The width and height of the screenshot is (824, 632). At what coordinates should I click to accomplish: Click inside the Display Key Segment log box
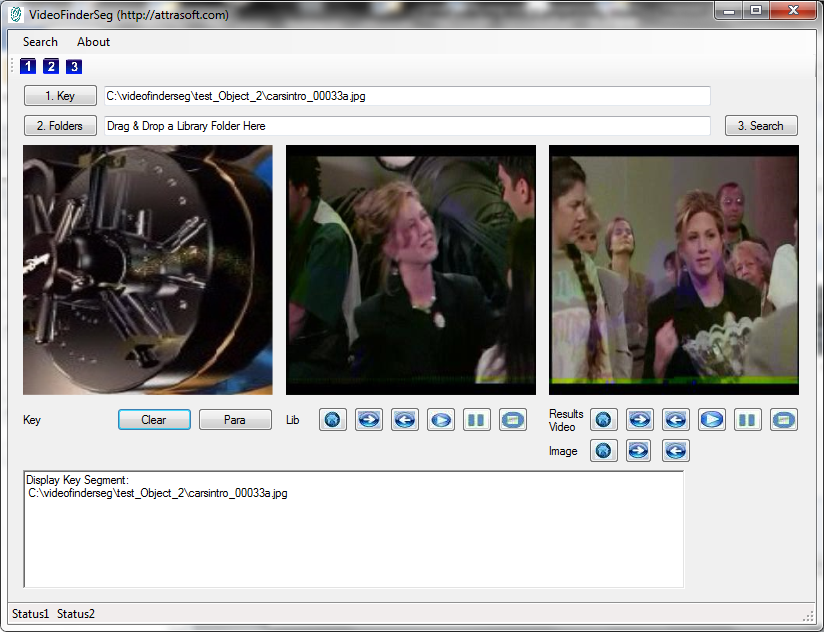[x=354, y=530]
